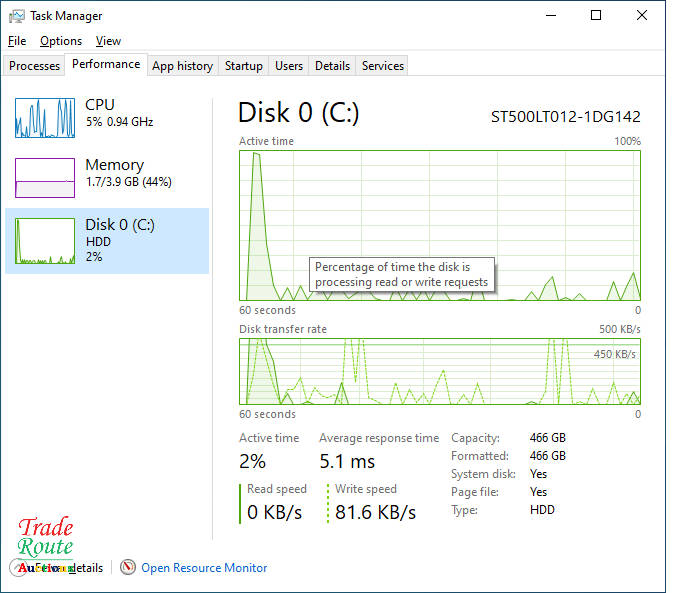Click the Task Manager title bar icon
Screen dimensions: 678x593
coord(17,16)
